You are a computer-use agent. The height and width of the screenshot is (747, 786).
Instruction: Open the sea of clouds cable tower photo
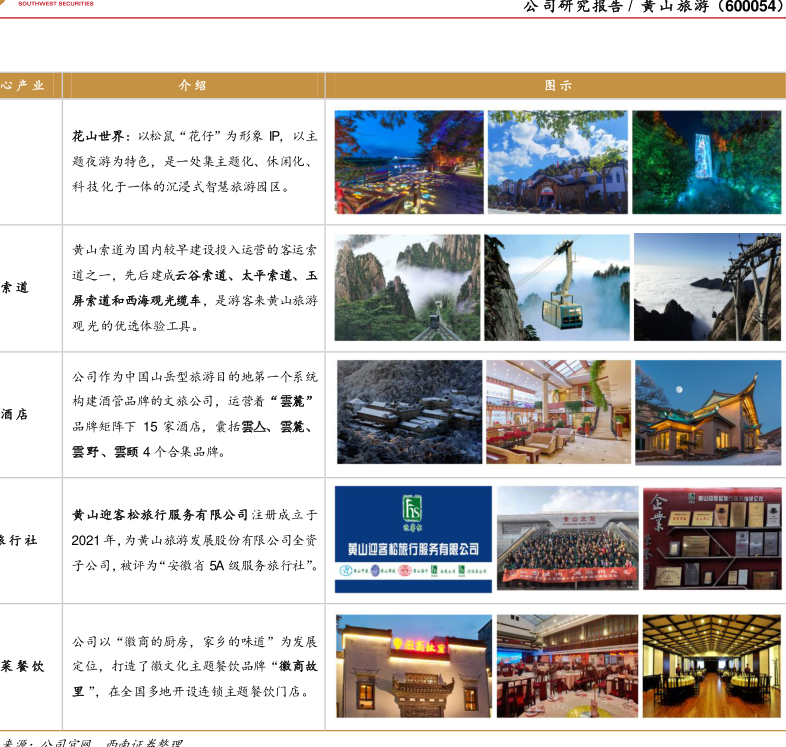707,287
